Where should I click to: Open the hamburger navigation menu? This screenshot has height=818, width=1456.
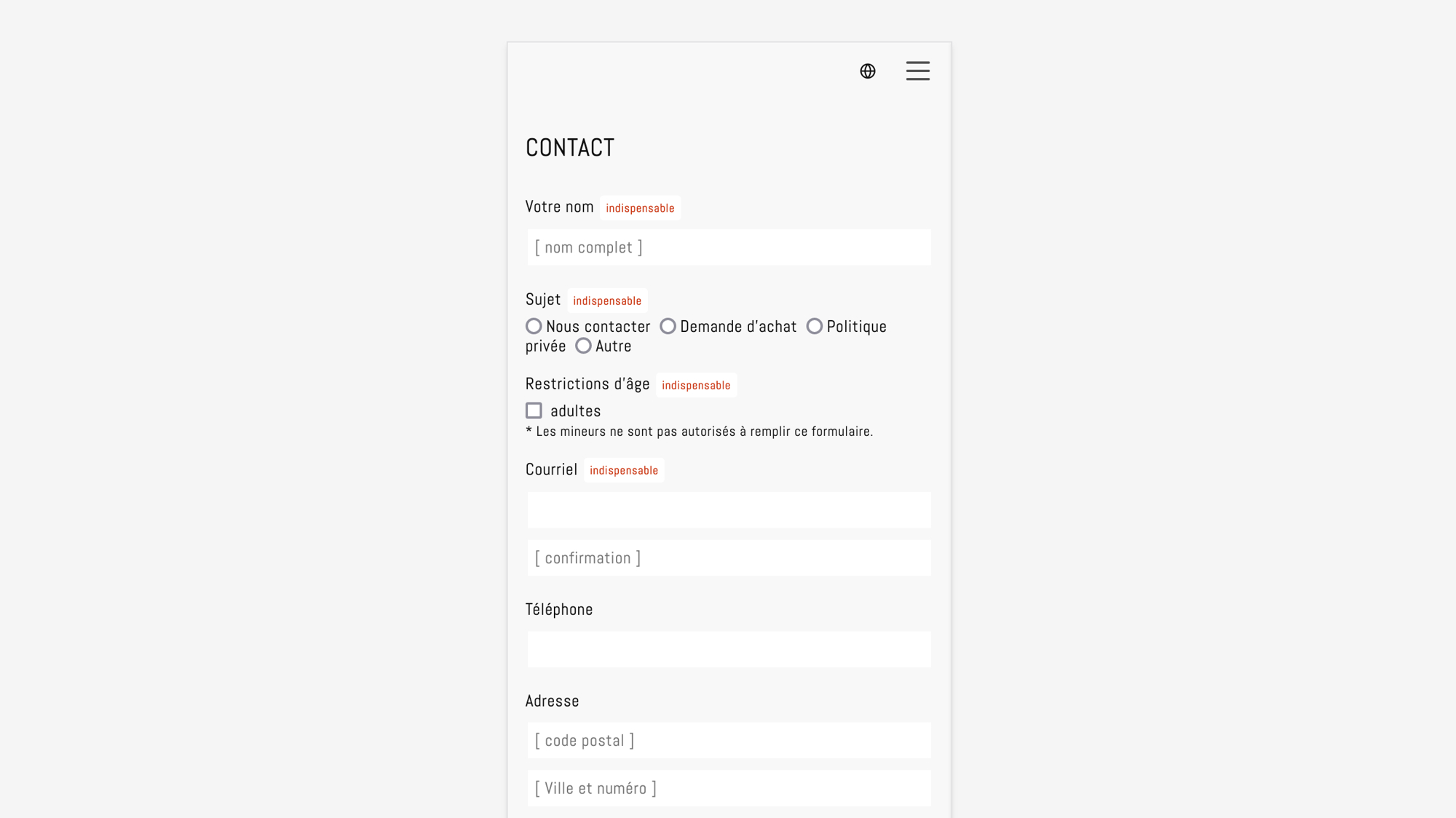(917, 71)
